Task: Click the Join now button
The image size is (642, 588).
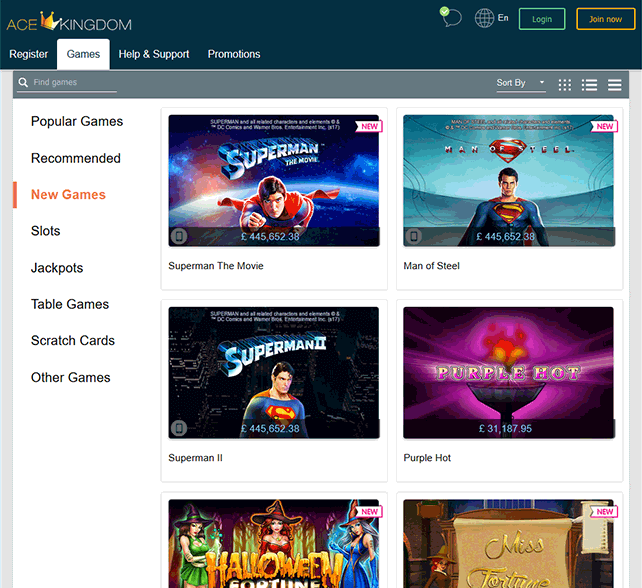Action: tap(606, 19)
